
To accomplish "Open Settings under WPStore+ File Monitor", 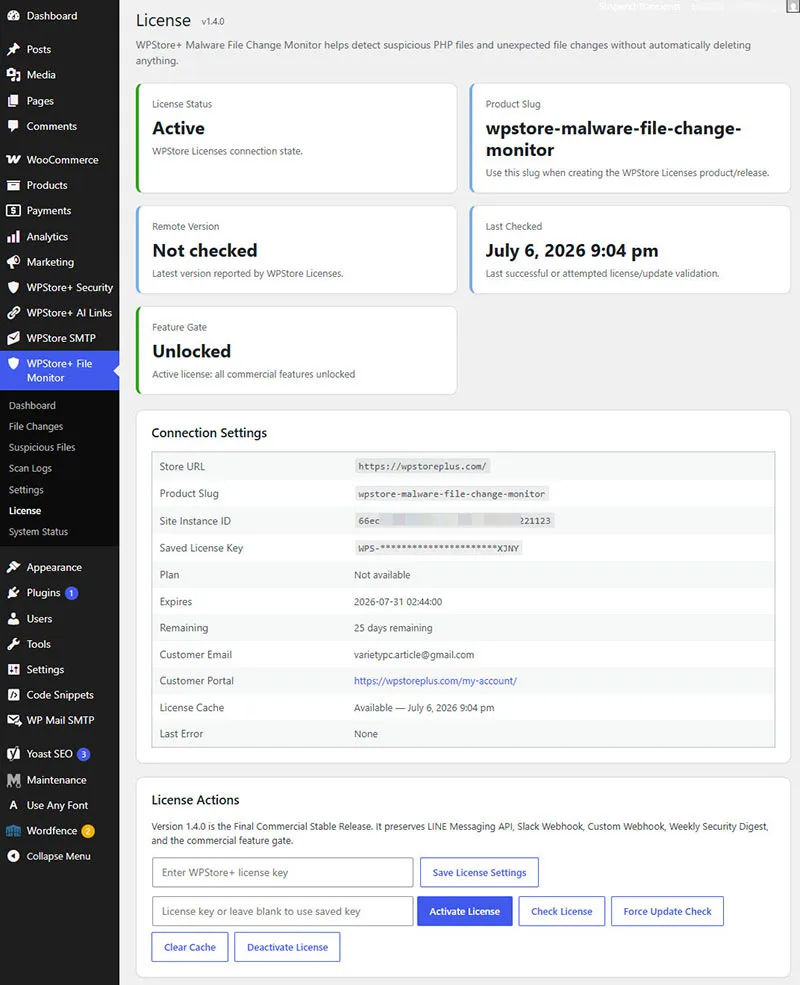I will coord(26,489).
